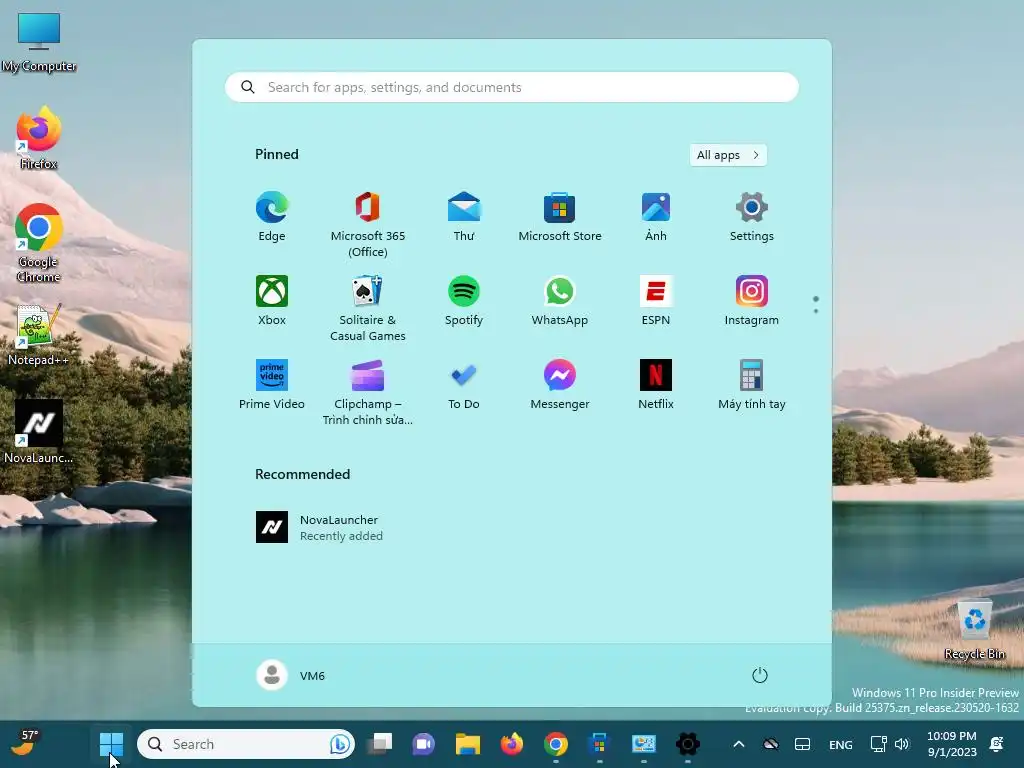Image resolution: width=1024 pixels, height=768 pixels.
Task: Switch to Google Chrome on taskbar
Action: [556, 744]
